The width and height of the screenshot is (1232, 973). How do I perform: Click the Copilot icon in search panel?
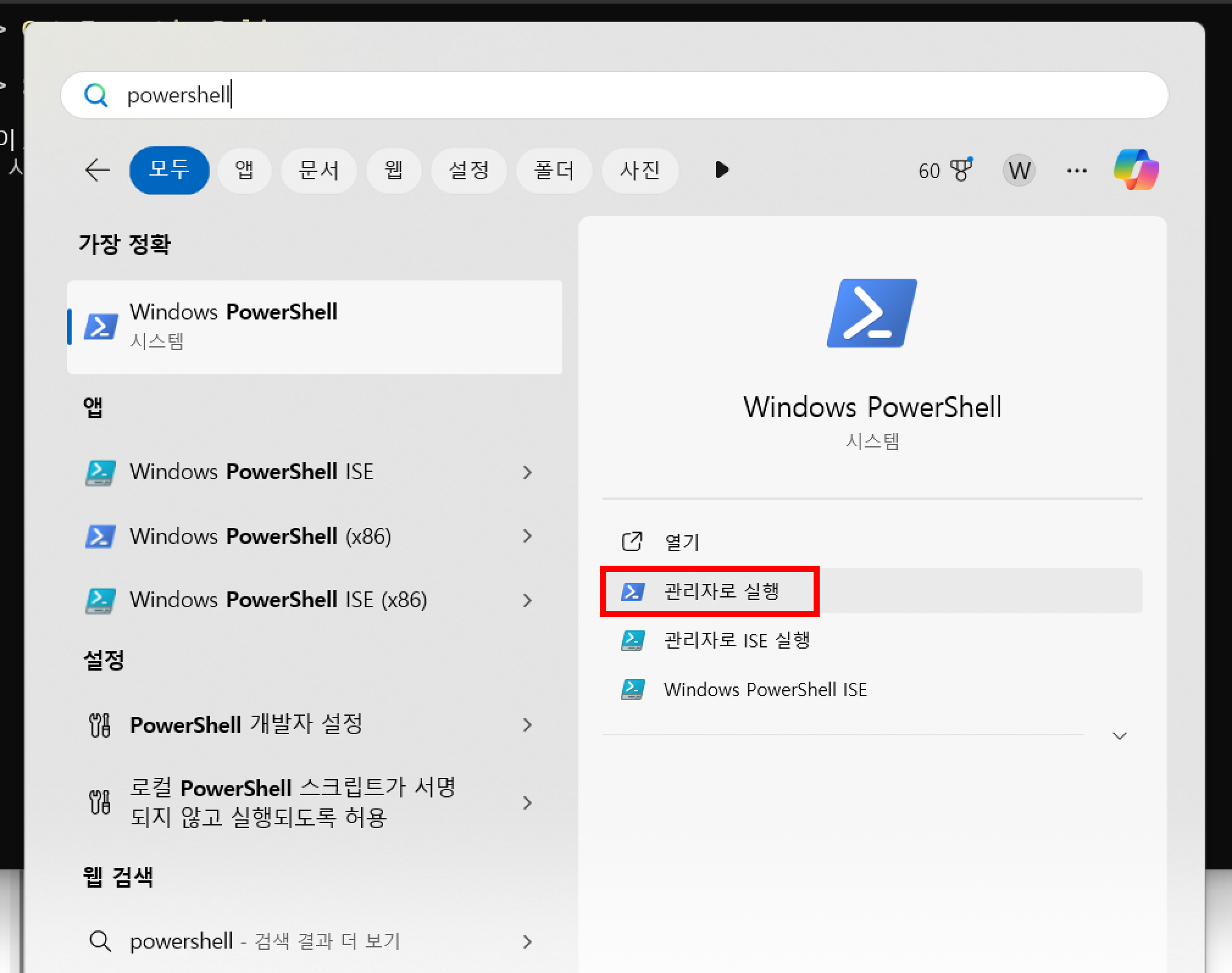[1136, 169]
